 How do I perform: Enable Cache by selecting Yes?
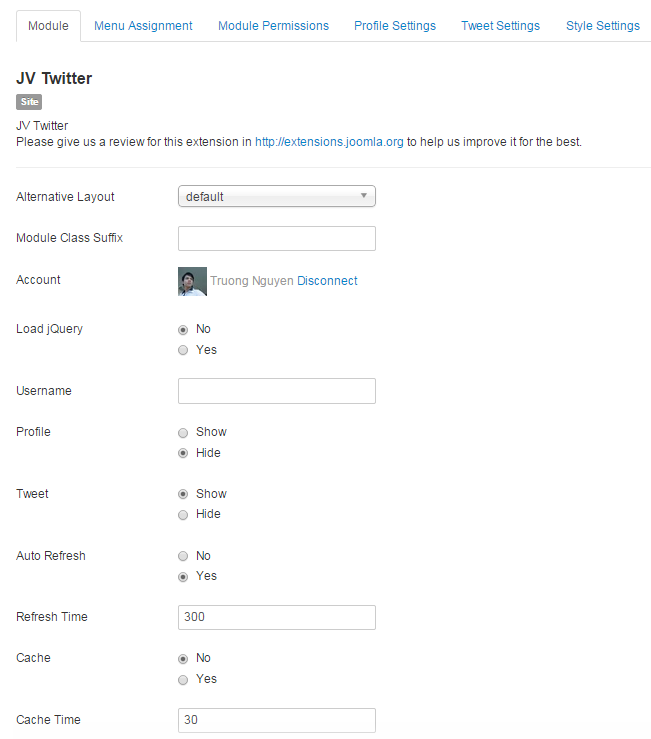pos(183,679)
